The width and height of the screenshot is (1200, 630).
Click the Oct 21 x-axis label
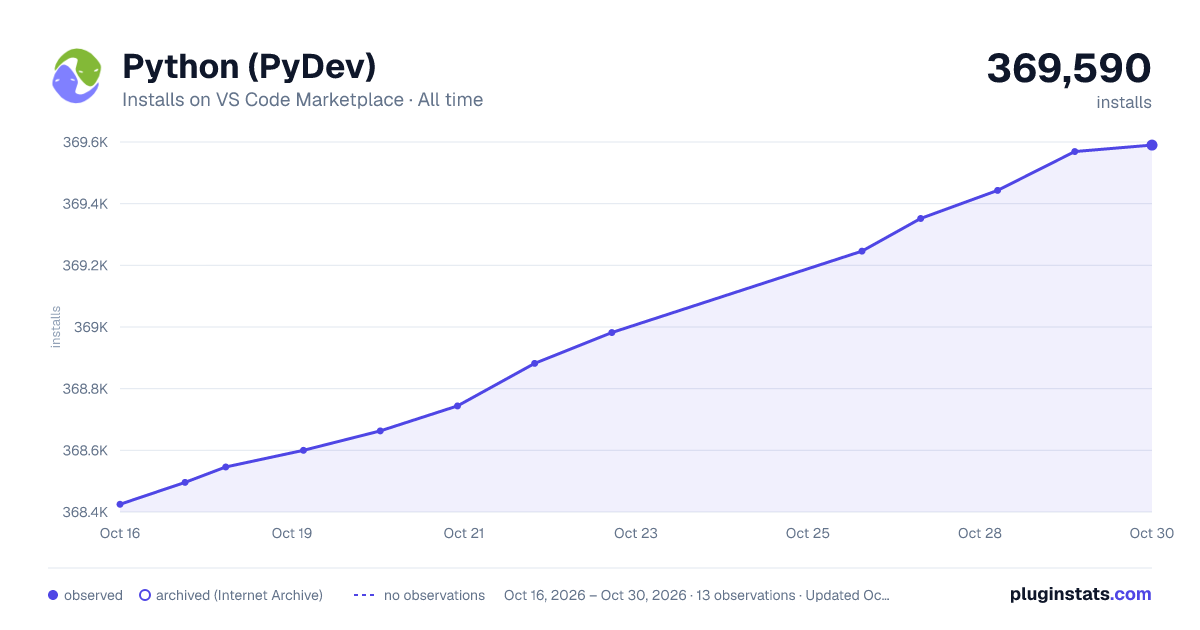(x=464, y=533)
